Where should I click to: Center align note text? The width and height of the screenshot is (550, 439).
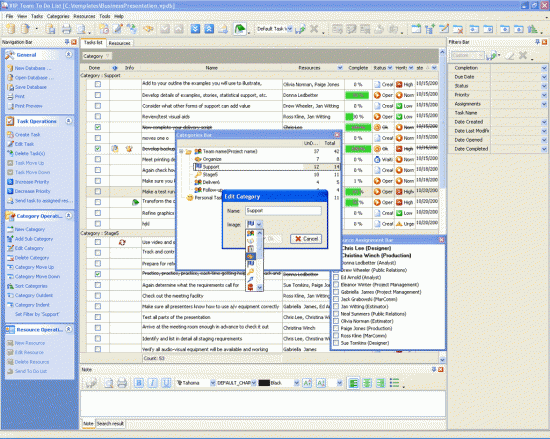coord(367,383)
